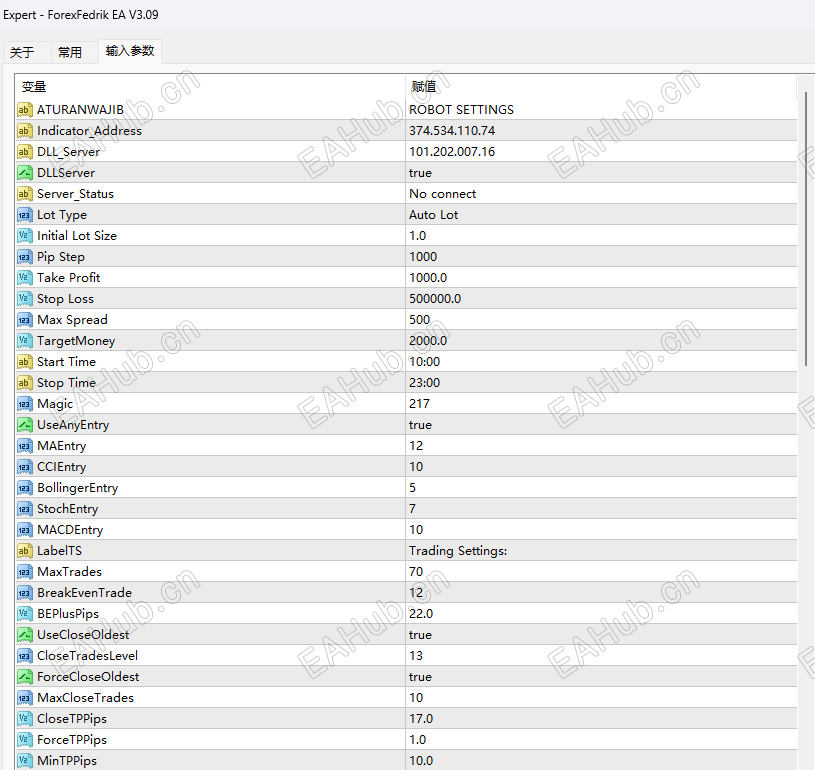Select the Trading Settings: value cell

tap(601, 551)
